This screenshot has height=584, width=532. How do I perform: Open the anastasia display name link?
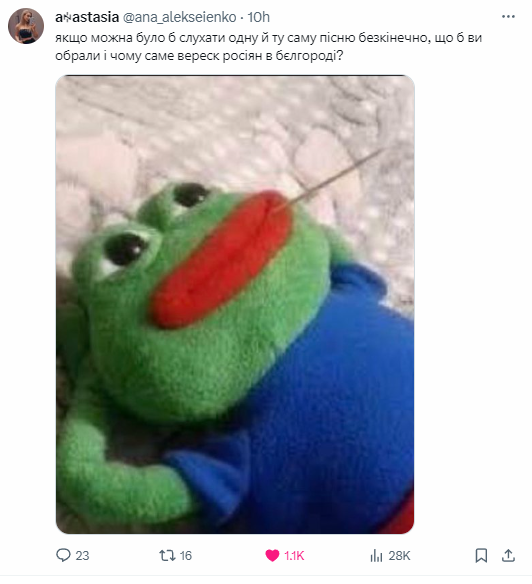coord(87,17)
